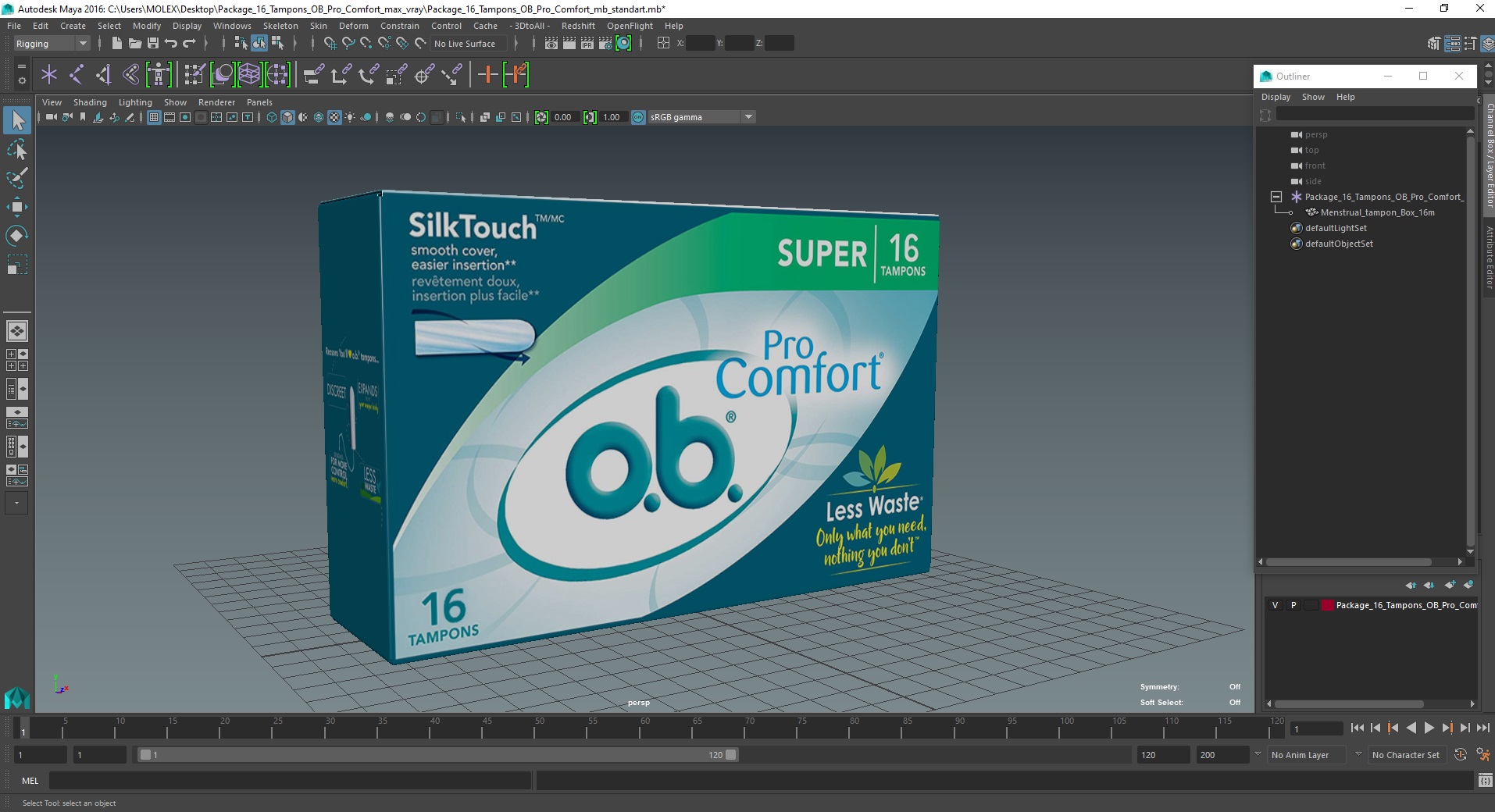Activate the Move tool in toolbox
This screenshot has width=1495, height=812.
pos(17,207)
